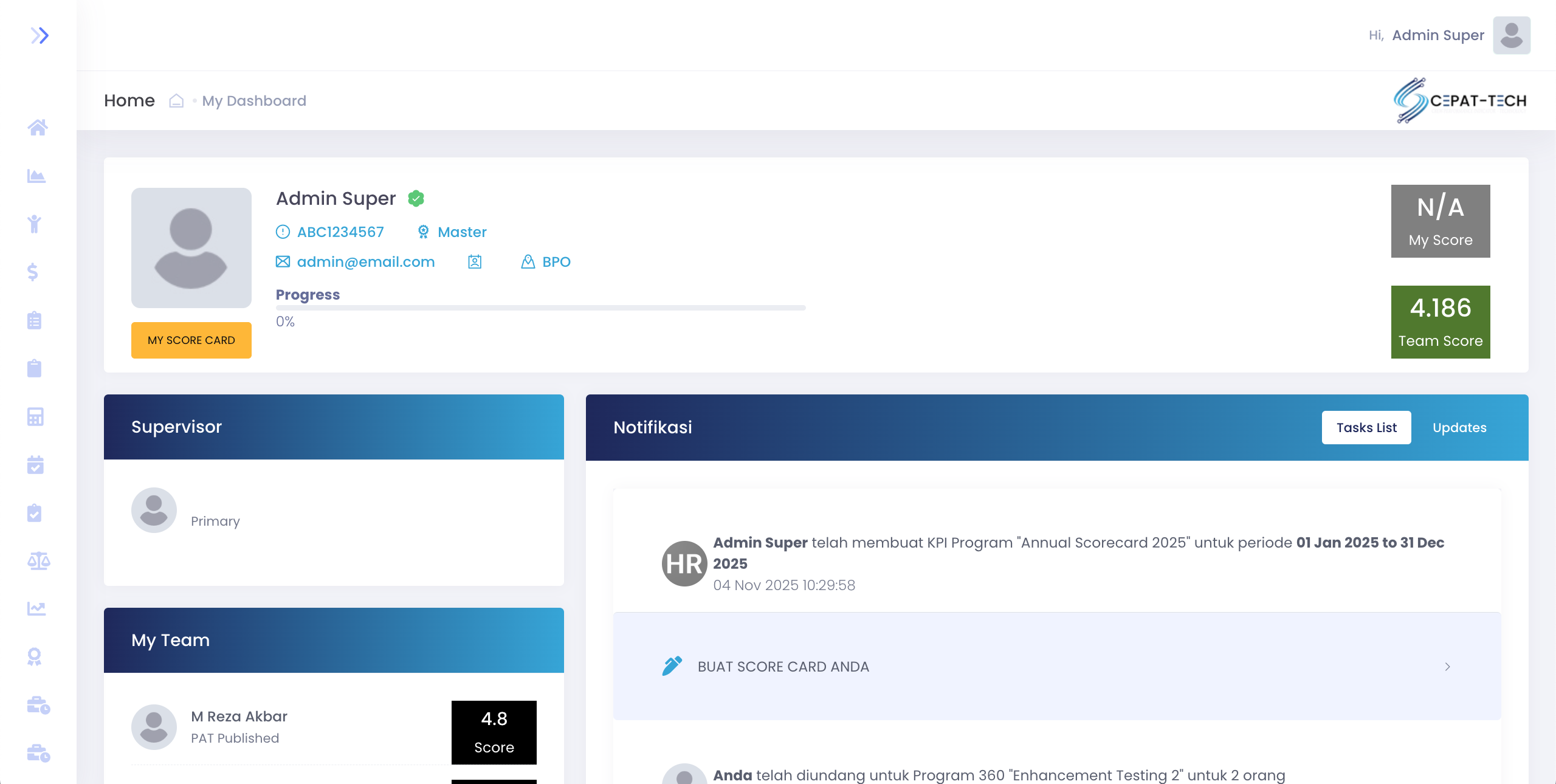Image resolution: width=1556 pixels, height=784 pixels.
Task: Select M Reza Akbar team member
Action: pyautogui.click(x=239, y=717)
